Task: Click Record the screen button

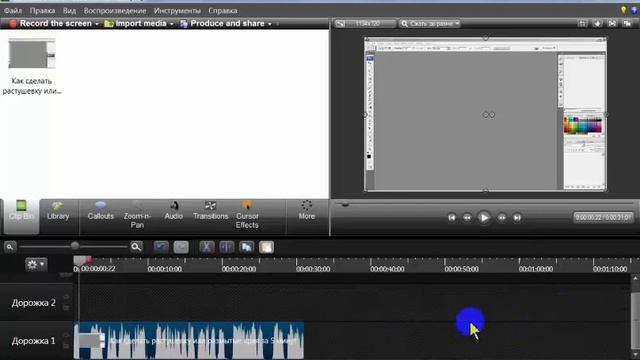Action: pos(50,24)
